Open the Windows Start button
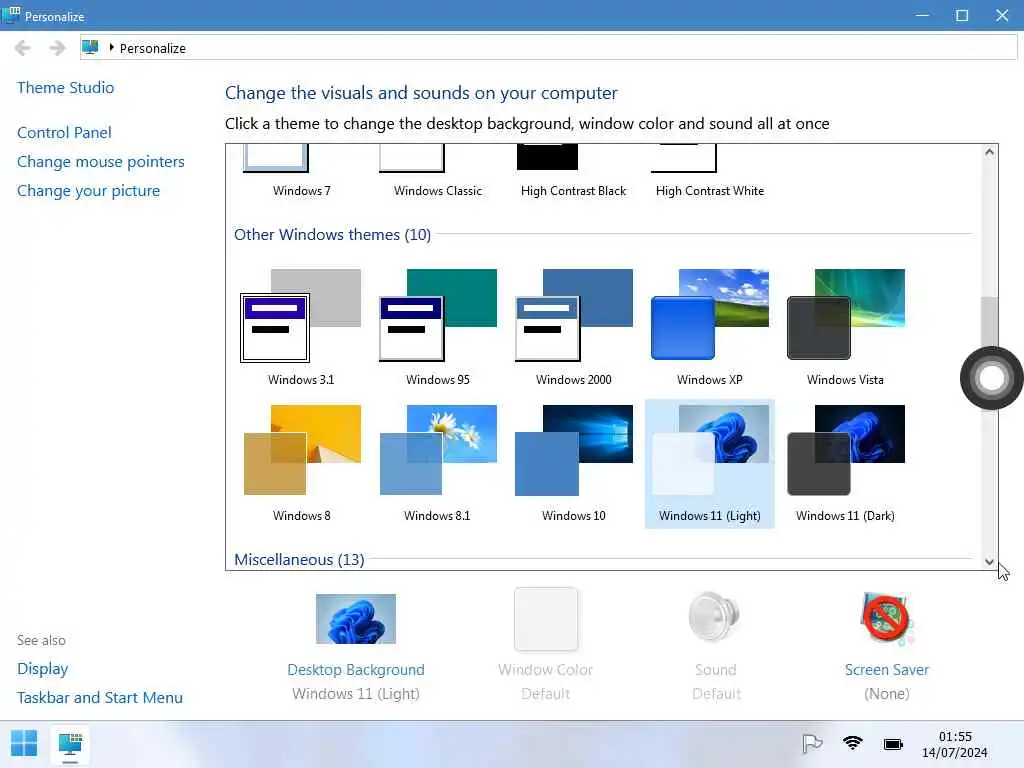The width and height of the screenshot is (1024, 768). [24, 743]
